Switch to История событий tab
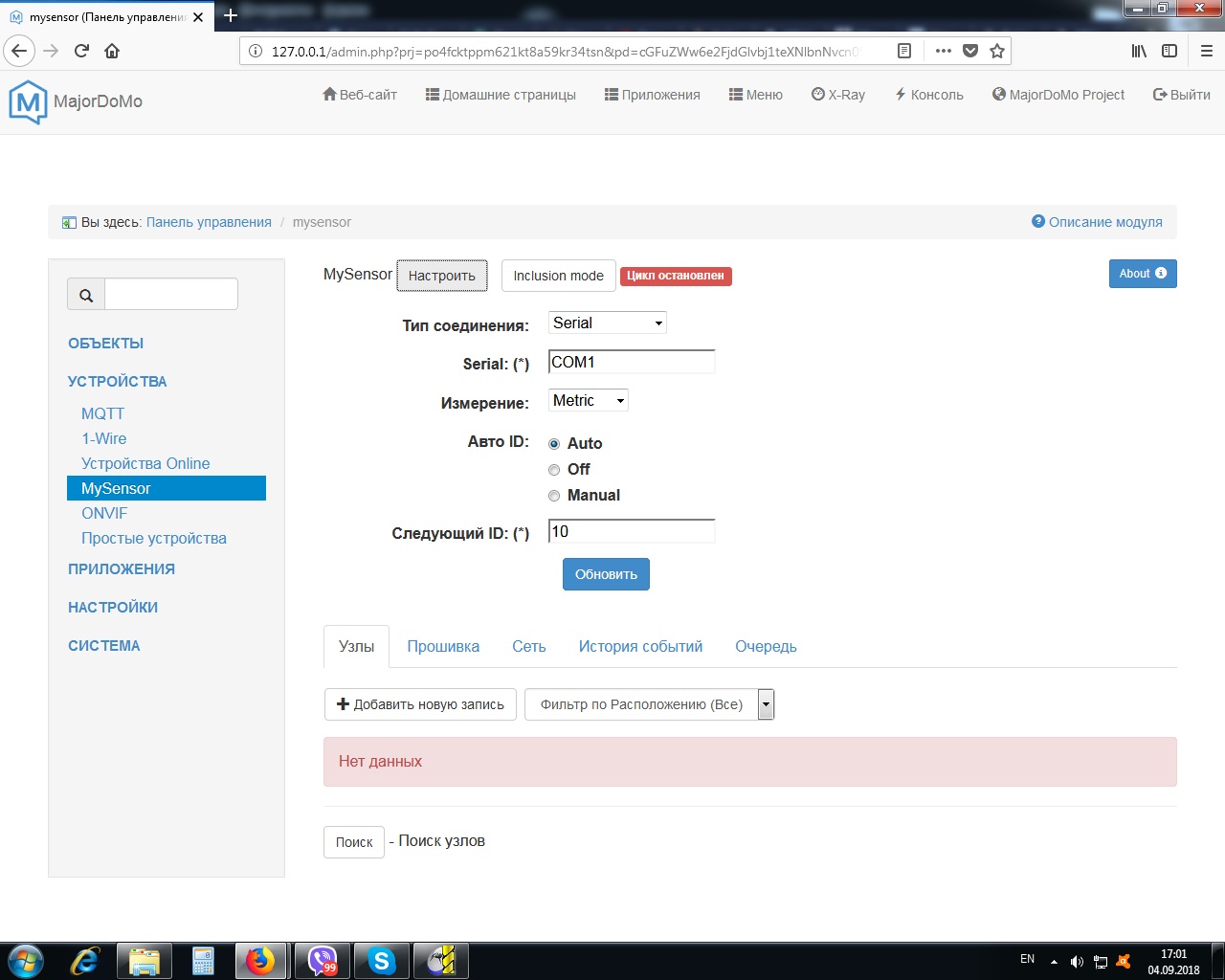 click(x=640, y=647)
